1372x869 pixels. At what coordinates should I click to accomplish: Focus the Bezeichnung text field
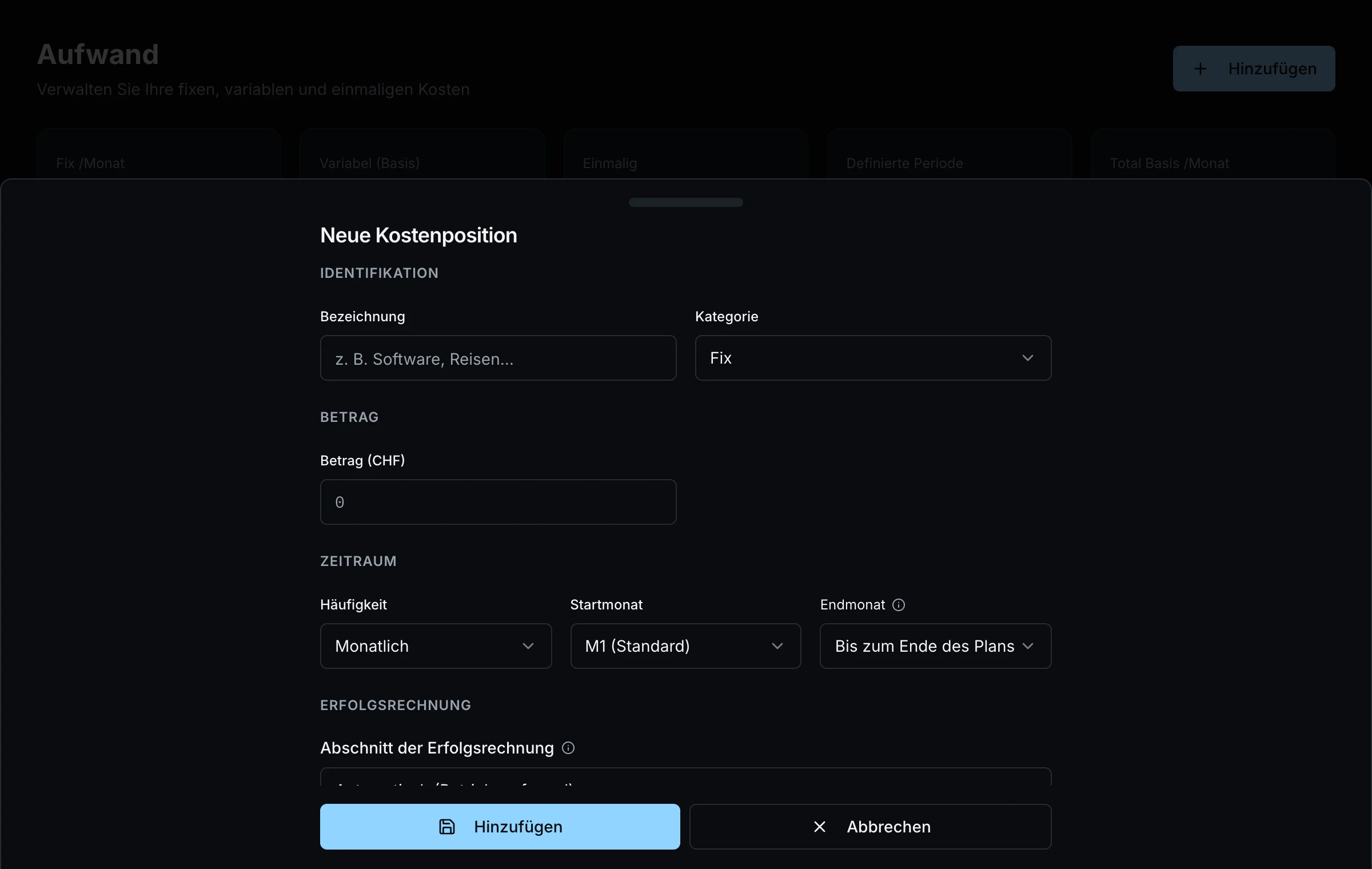click(x=498, y=358)
